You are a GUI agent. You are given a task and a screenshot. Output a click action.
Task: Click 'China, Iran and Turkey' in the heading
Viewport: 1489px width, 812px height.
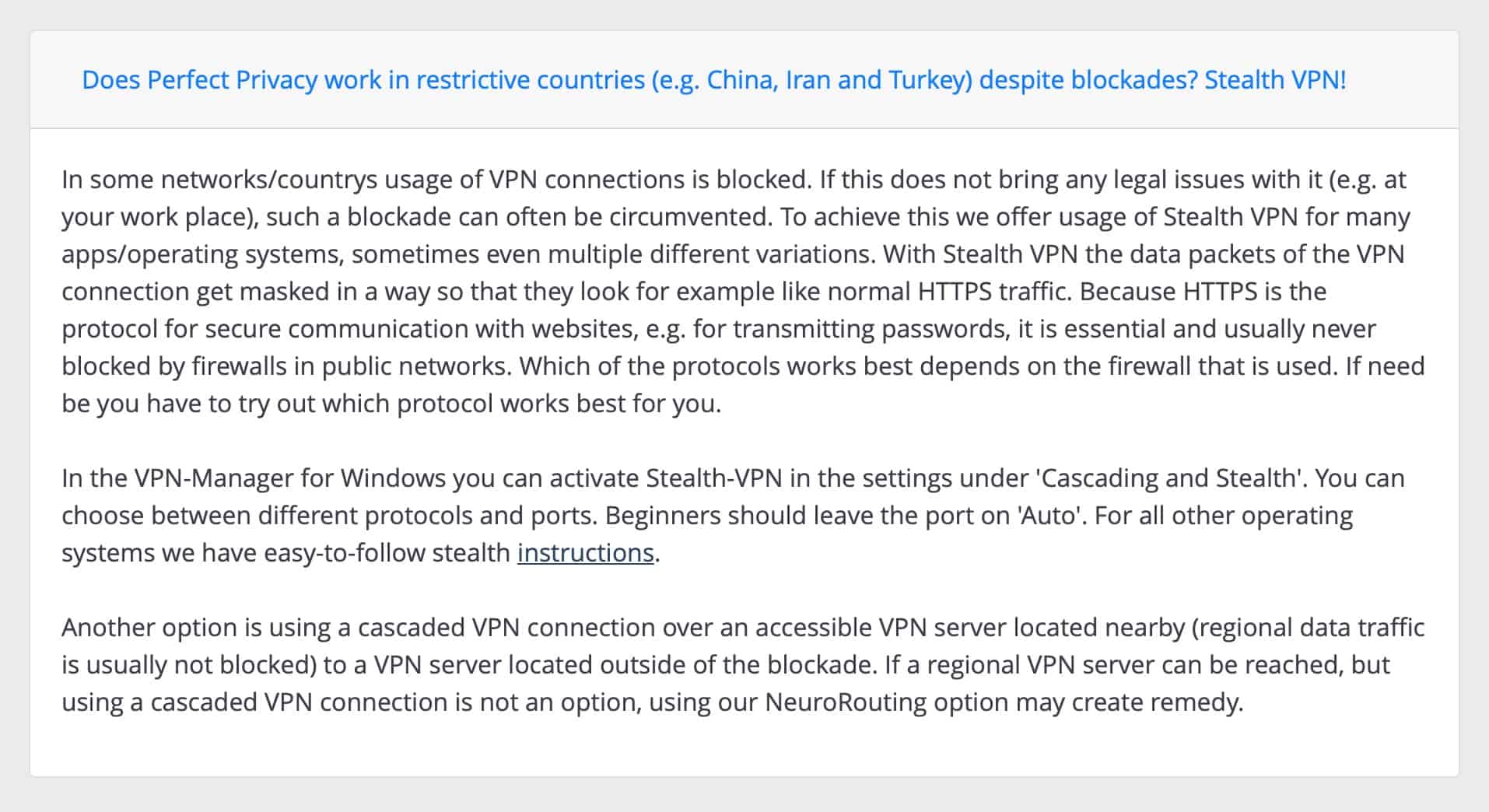coord(839,80)
